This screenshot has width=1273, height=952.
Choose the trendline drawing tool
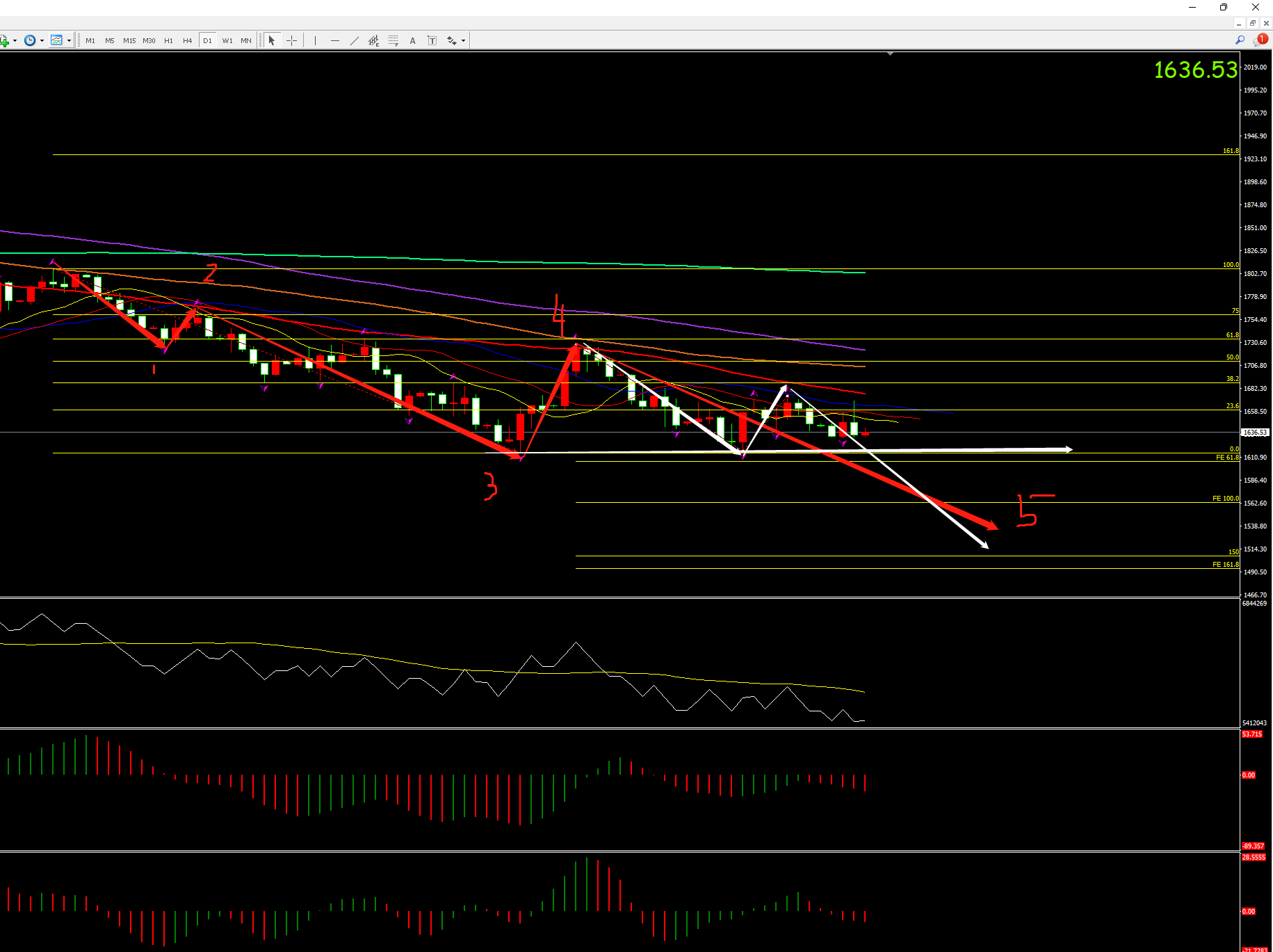(354, 40)
